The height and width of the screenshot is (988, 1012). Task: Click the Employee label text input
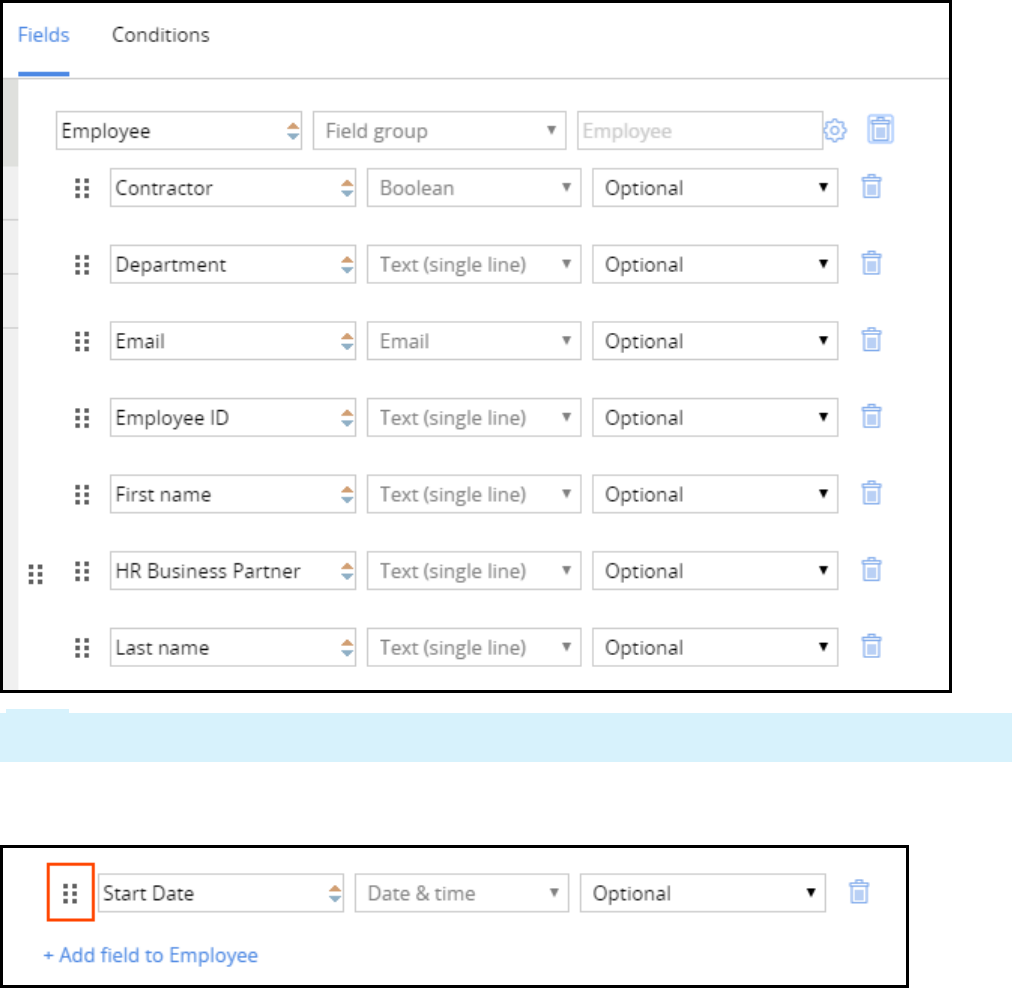(x=699, y=131)
